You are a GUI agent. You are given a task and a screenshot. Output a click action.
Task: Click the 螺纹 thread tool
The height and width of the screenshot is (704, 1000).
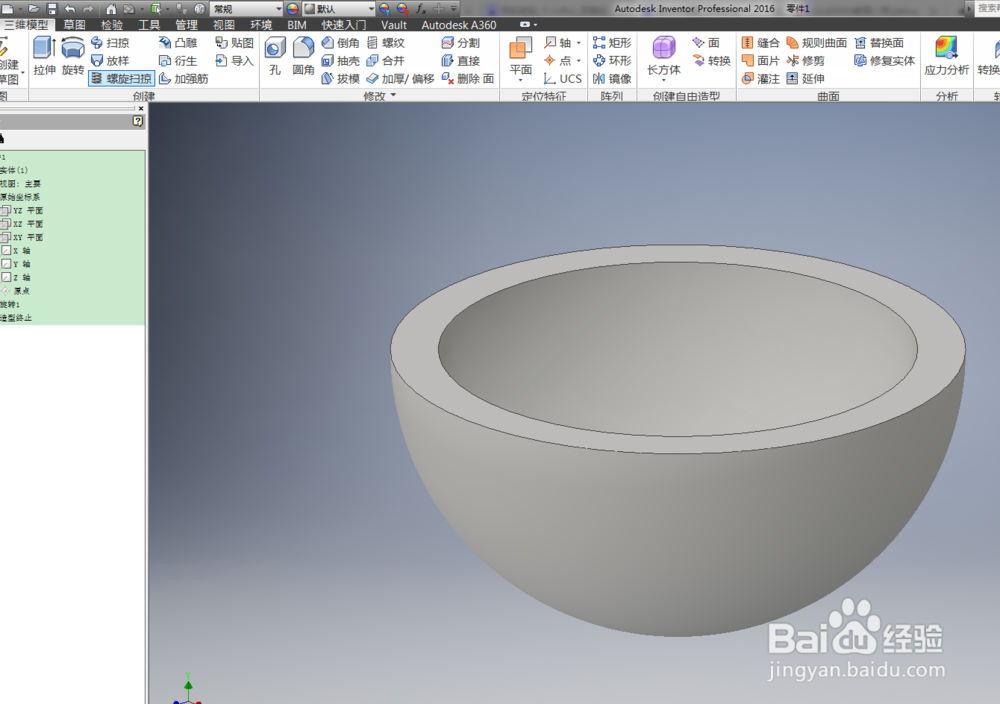(386, 43)
